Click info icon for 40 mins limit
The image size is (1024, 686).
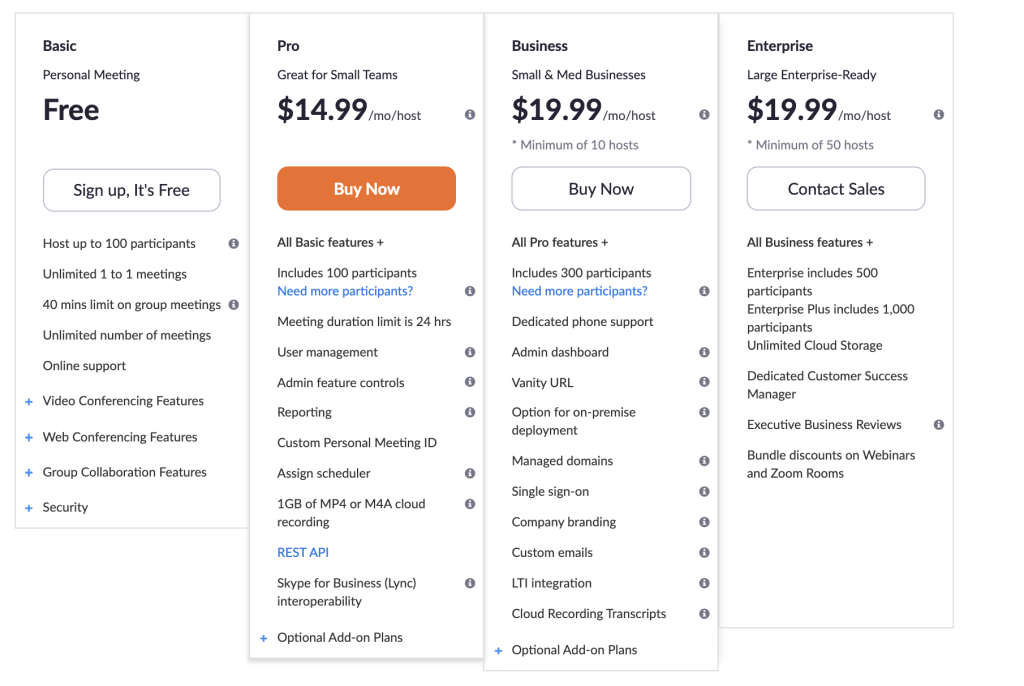(233, 305)
